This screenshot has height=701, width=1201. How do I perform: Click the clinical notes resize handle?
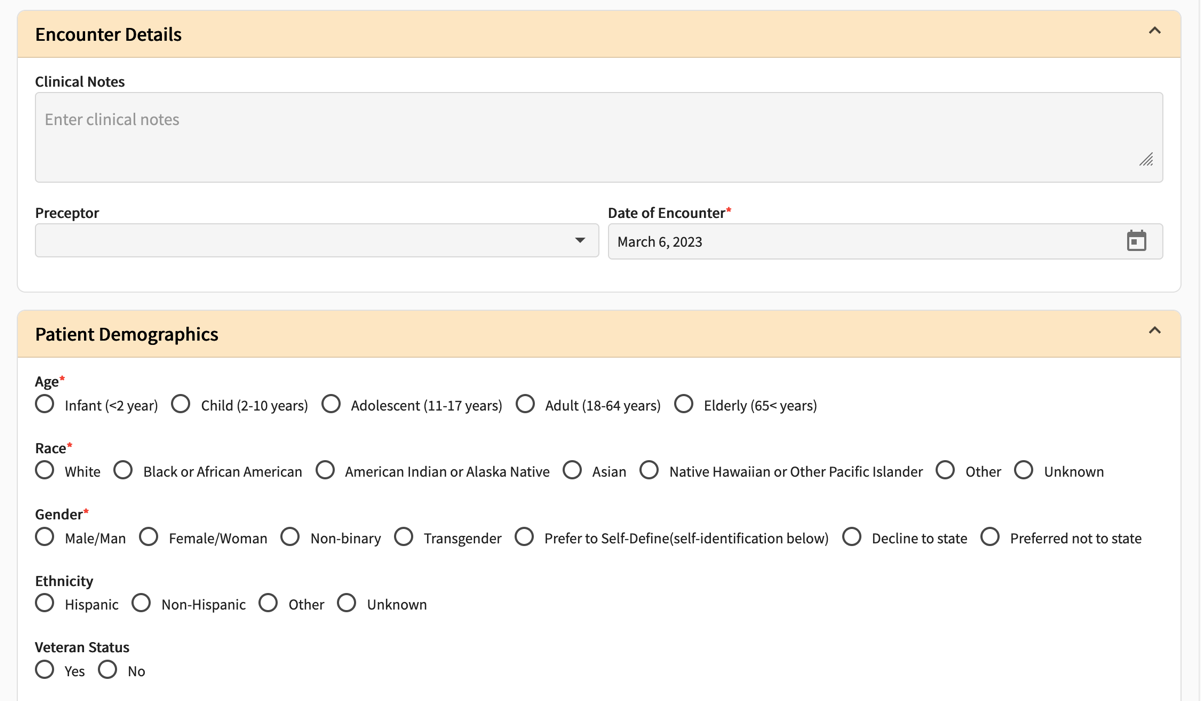click(1146, 158)
